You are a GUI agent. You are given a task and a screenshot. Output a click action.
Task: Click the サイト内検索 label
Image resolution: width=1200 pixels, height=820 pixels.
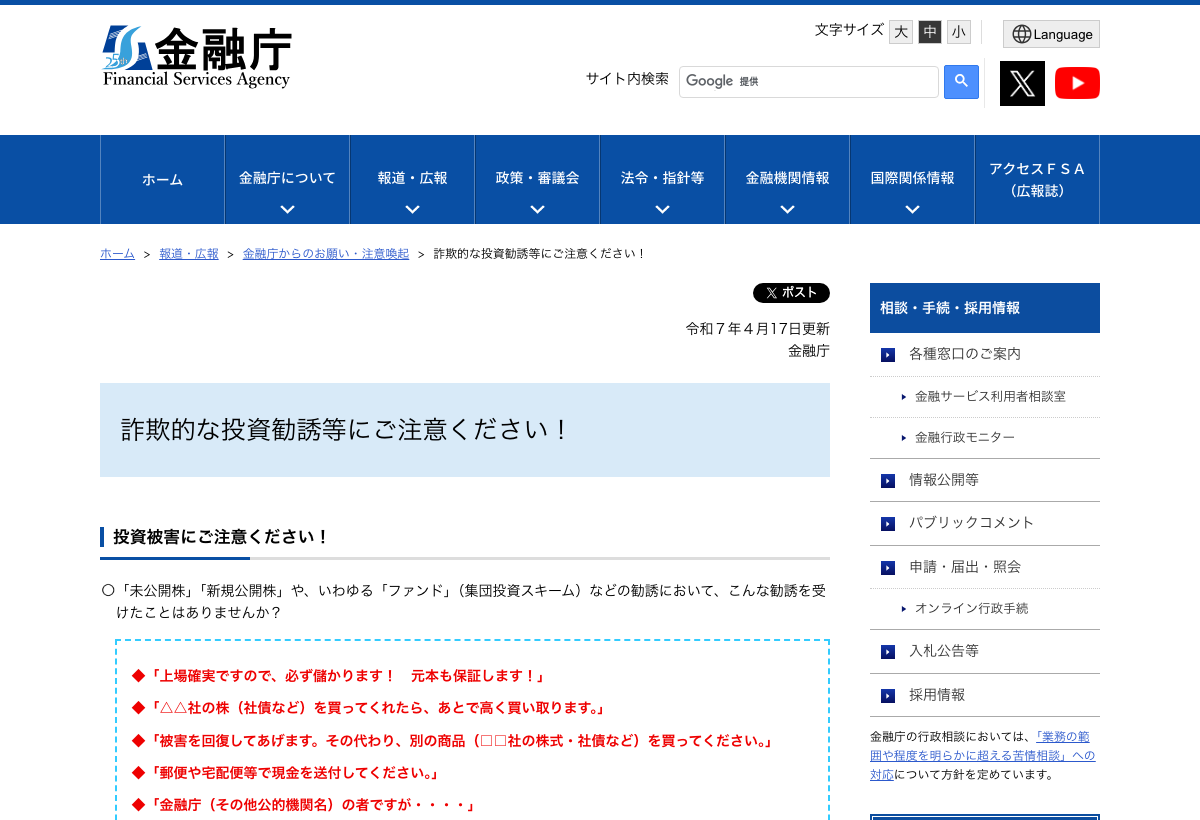point(627,79)
